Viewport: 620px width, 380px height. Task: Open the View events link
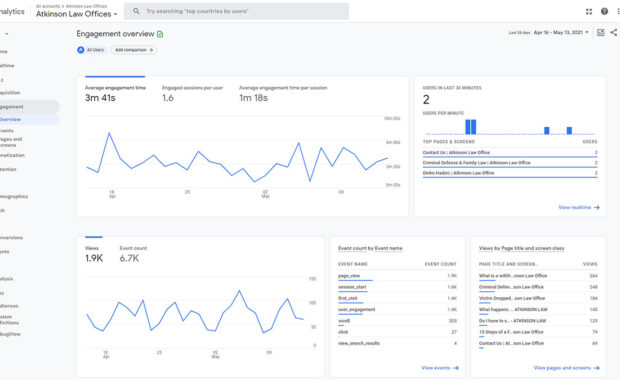coord(440,368)
